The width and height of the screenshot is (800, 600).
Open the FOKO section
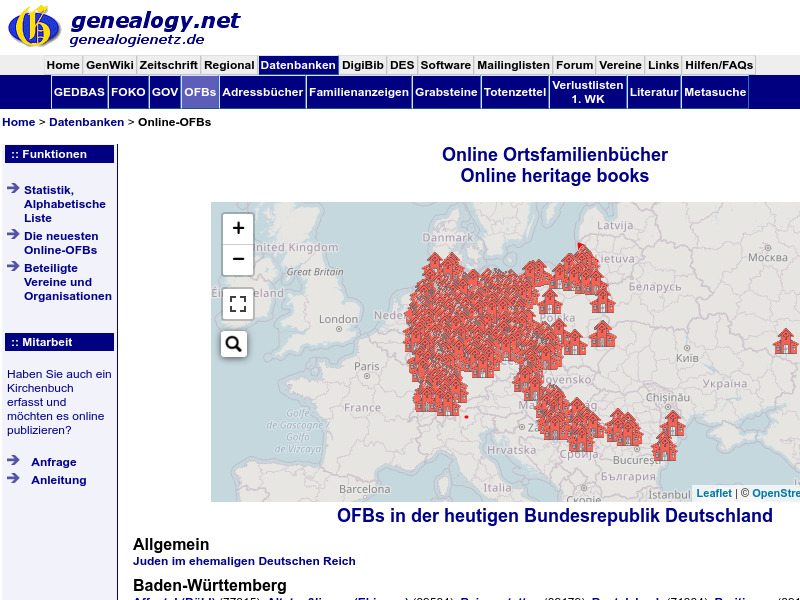[128, 91]
